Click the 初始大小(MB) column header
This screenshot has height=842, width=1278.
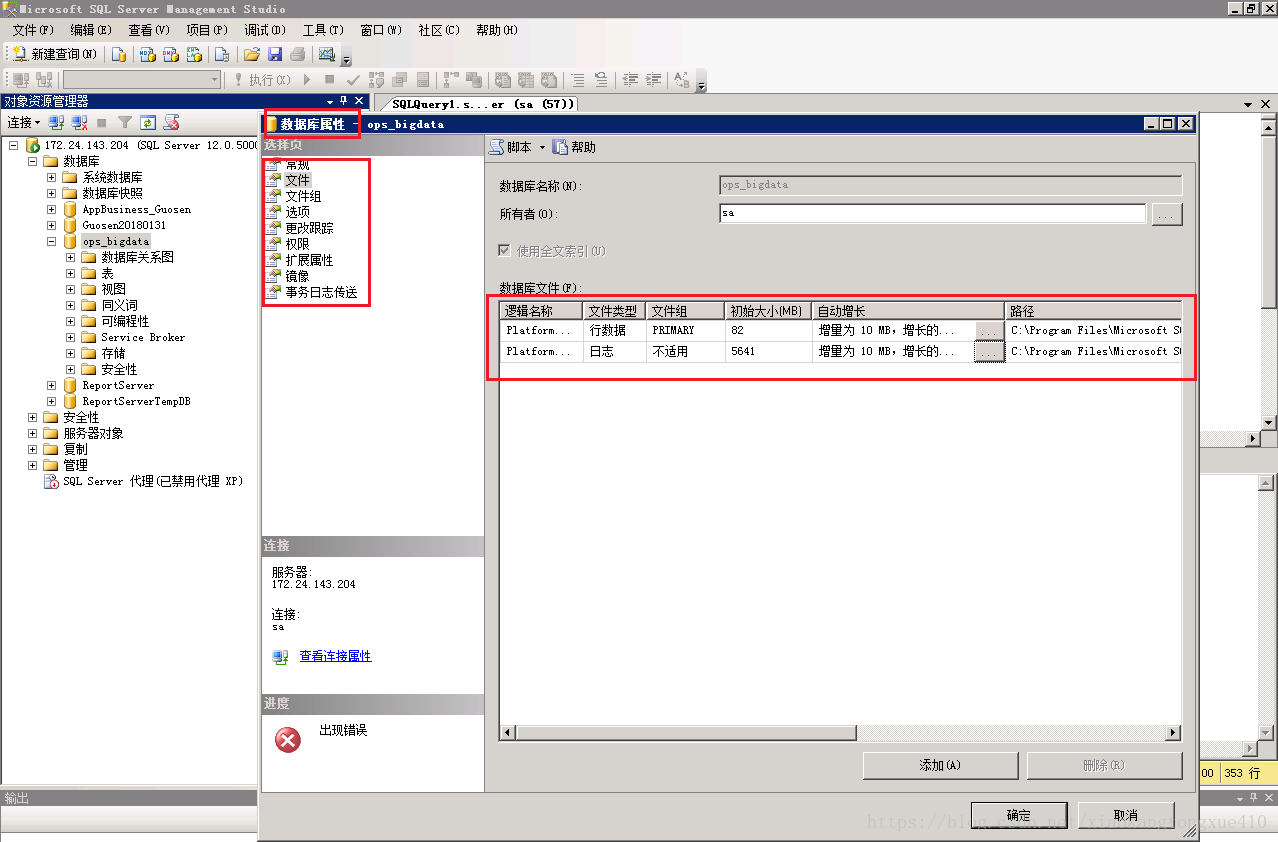pyautogui.click(x=768, y=311)
